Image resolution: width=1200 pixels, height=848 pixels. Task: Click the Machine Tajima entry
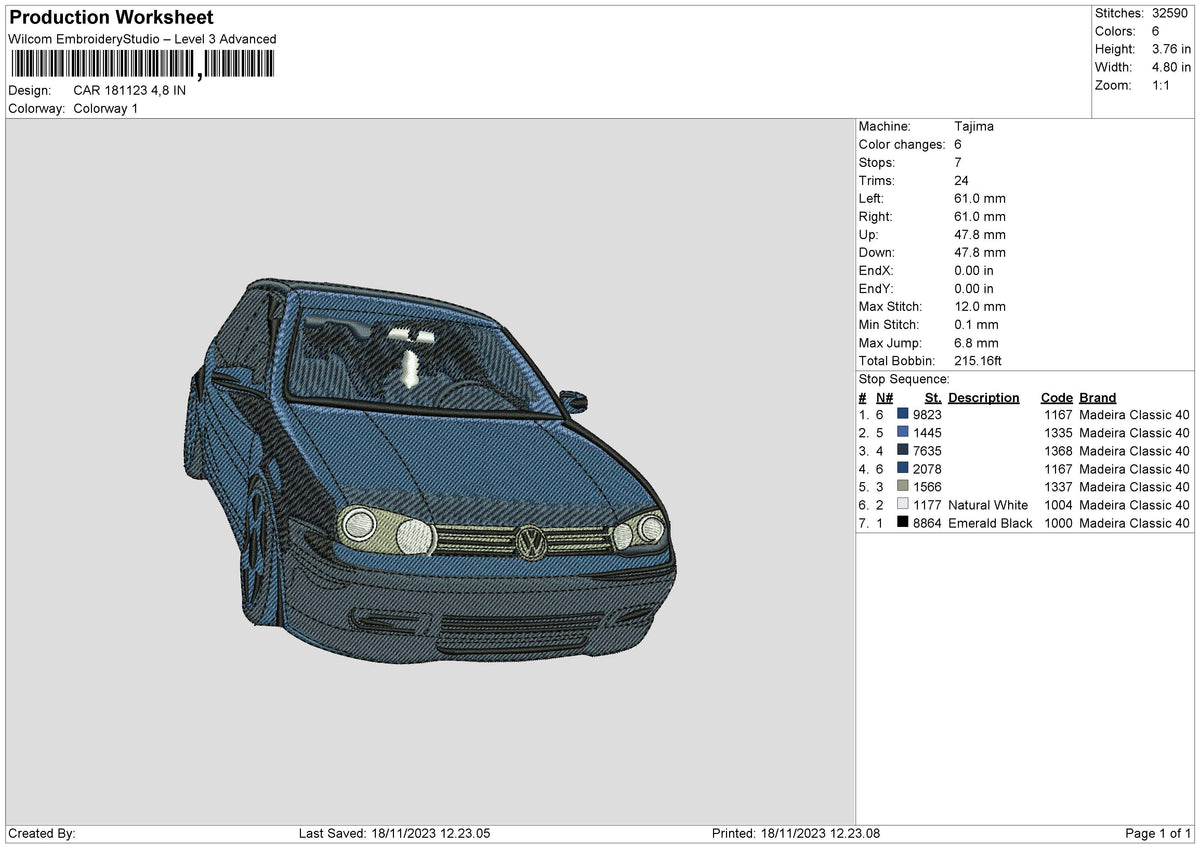click(926, 127)
